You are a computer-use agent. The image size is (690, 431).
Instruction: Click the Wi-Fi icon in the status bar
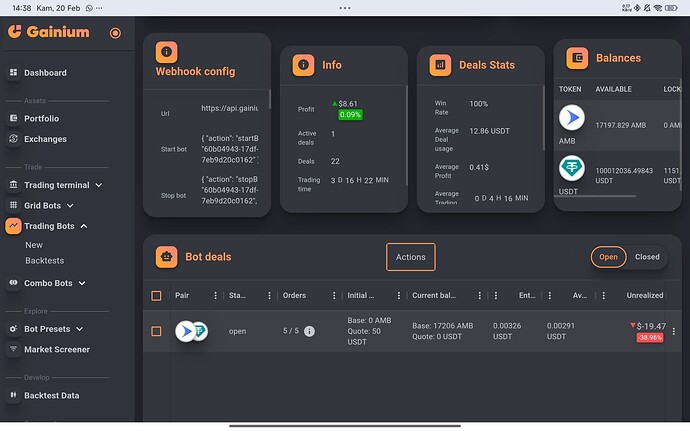coord(658,8)
